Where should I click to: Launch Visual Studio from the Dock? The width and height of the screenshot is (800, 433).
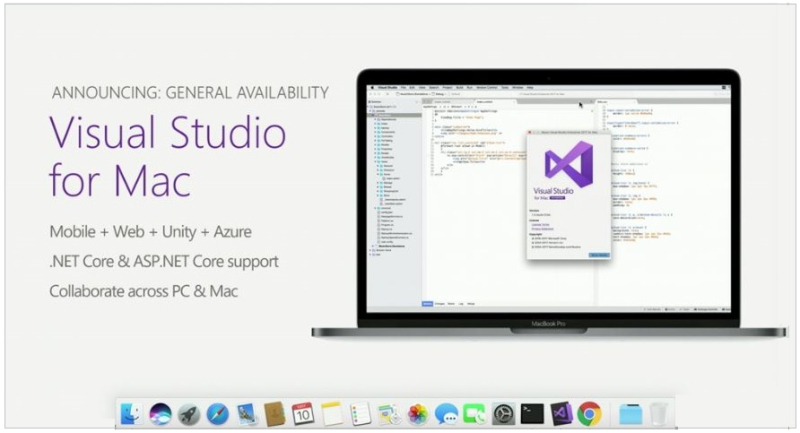tap(561, 414)
